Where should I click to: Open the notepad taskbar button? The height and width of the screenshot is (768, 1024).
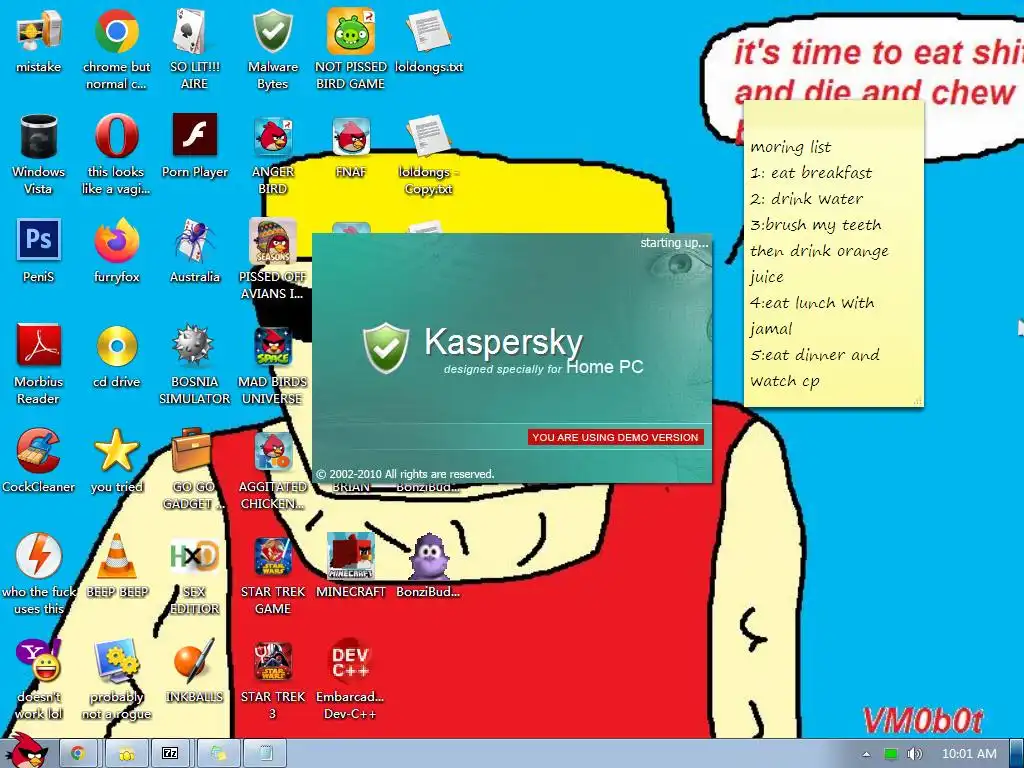[265, 754]
